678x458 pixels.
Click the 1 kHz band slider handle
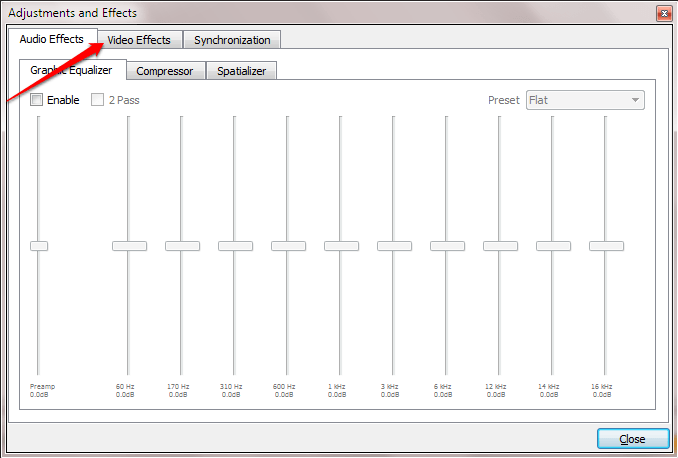coord(342,246)
